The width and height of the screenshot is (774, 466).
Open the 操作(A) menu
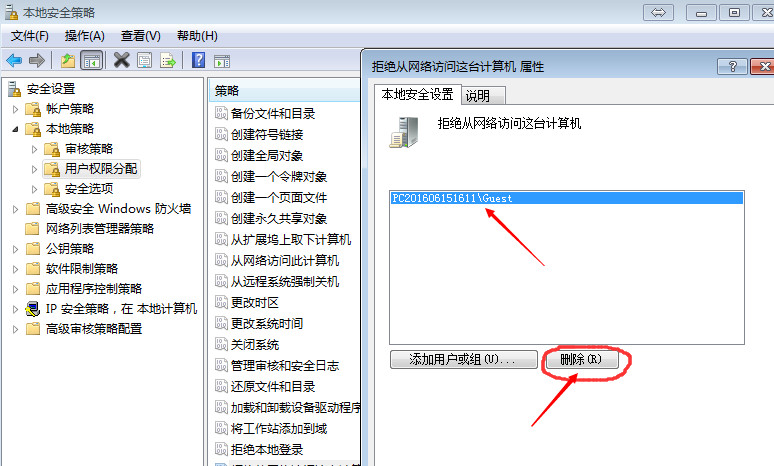[x=84, y=36]
